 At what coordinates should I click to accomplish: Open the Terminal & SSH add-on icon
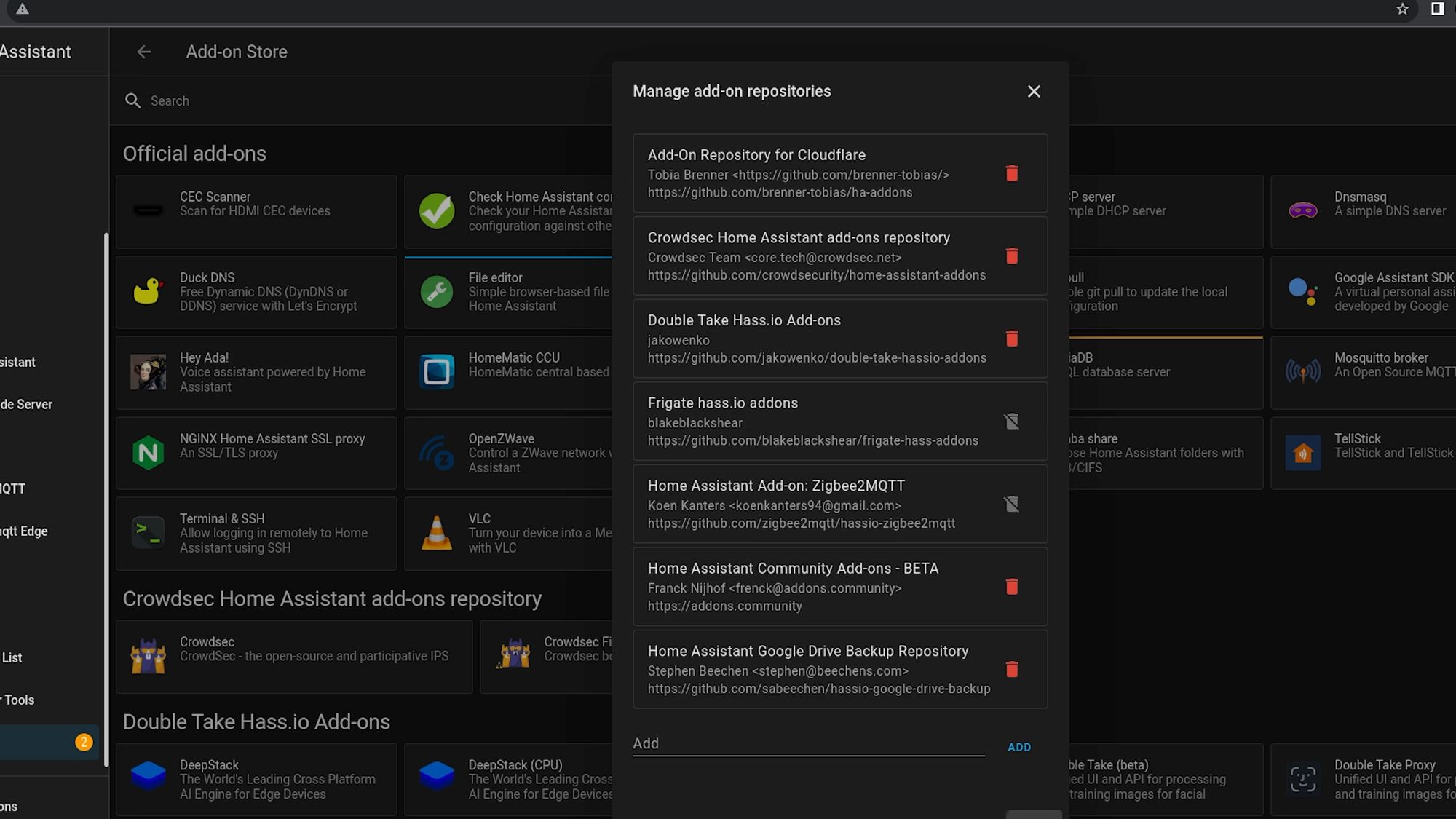(148, 533)
